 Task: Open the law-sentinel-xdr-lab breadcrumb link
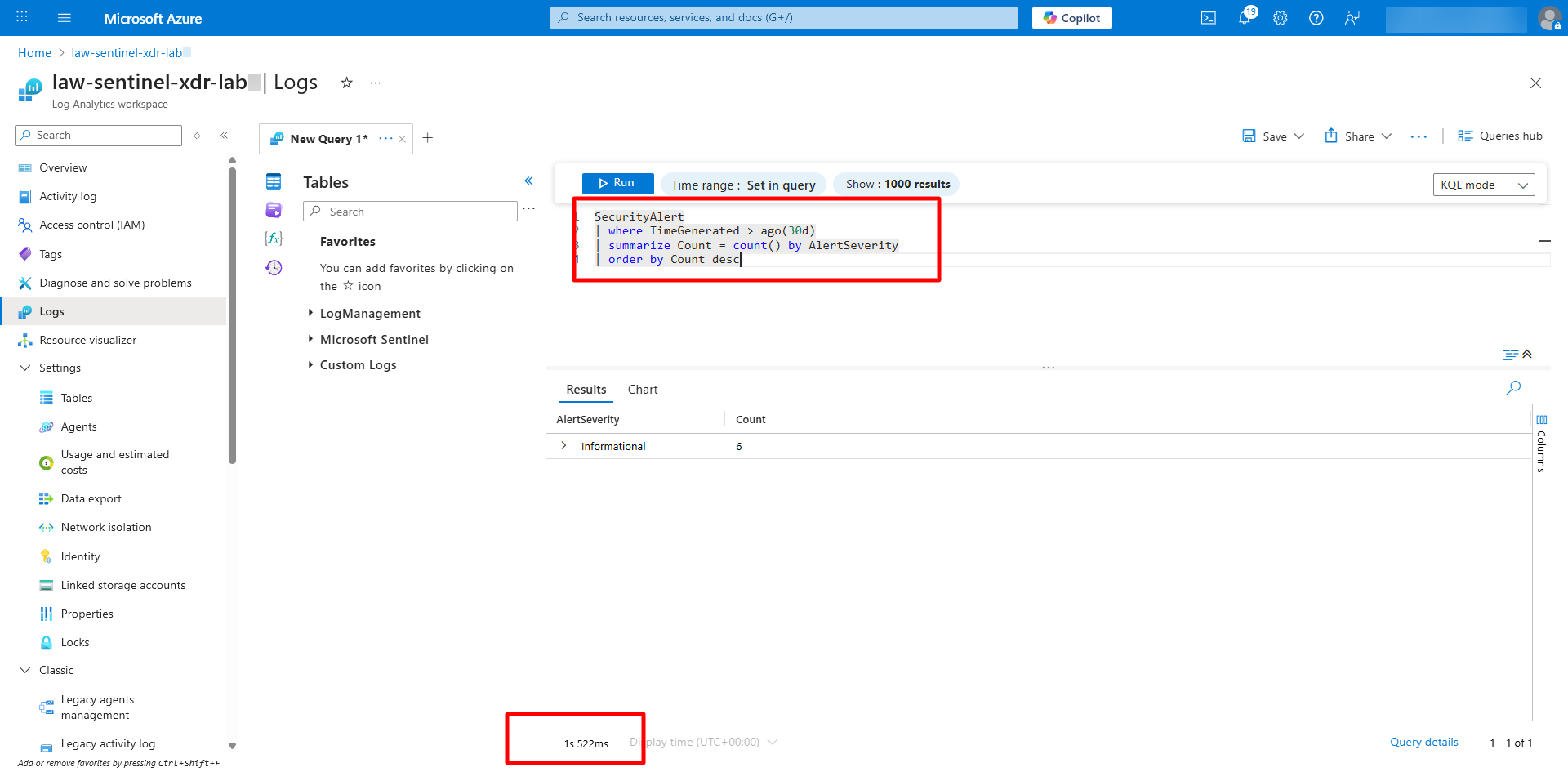(127, 53)
